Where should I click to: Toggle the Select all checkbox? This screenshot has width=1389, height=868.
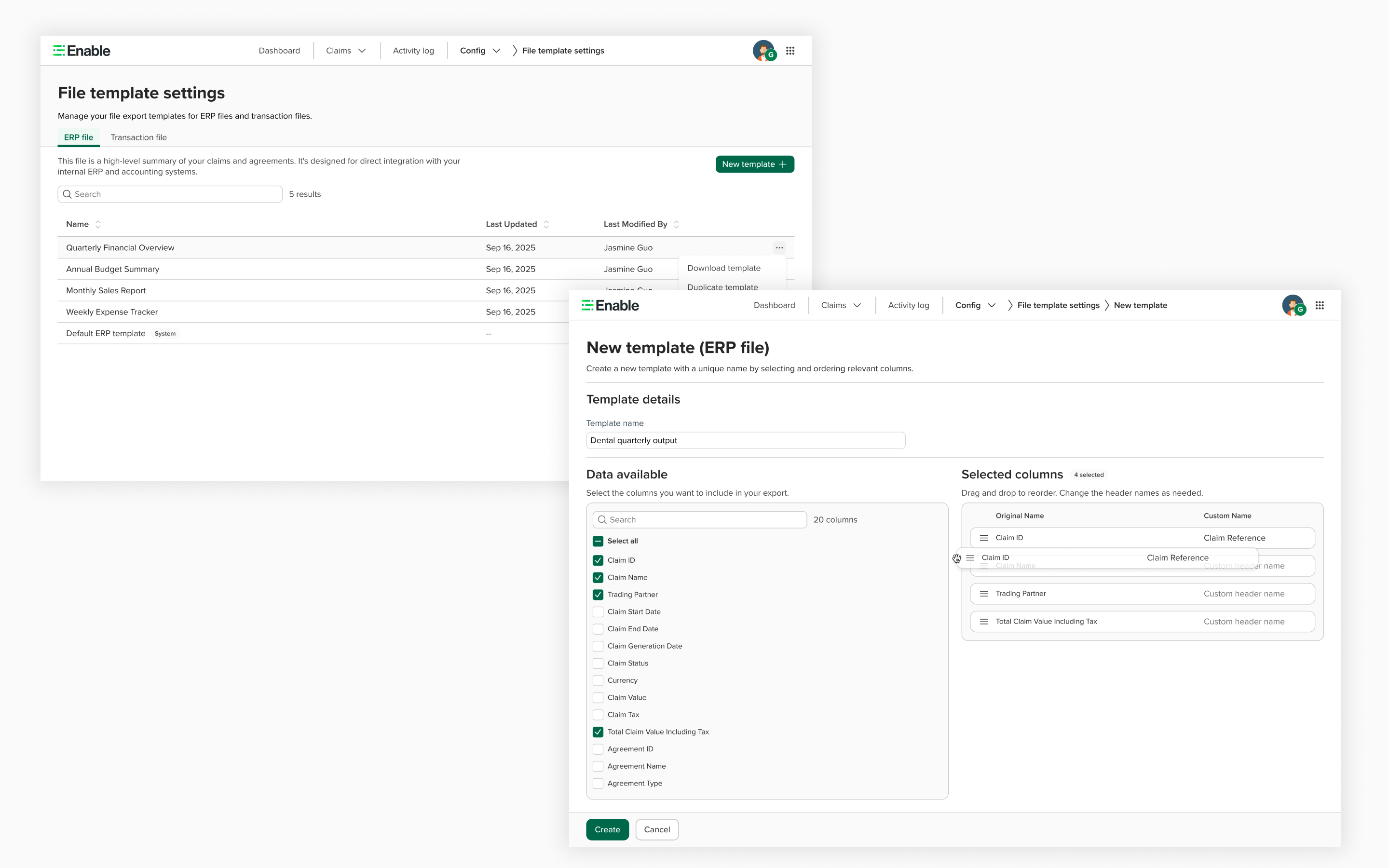pos(599,541)
